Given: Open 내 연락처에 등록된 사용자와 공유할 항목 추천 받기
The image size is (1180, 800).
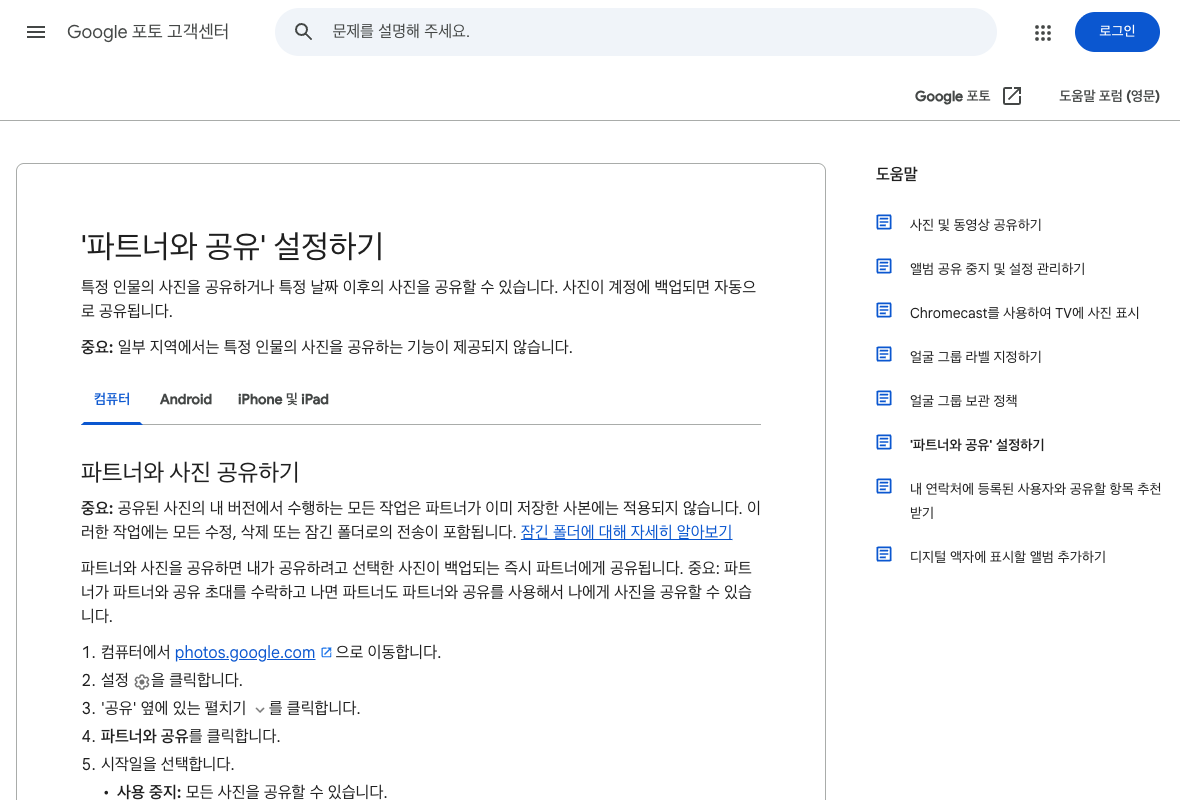Looking at the screenshot, I should click(1036, 500).
